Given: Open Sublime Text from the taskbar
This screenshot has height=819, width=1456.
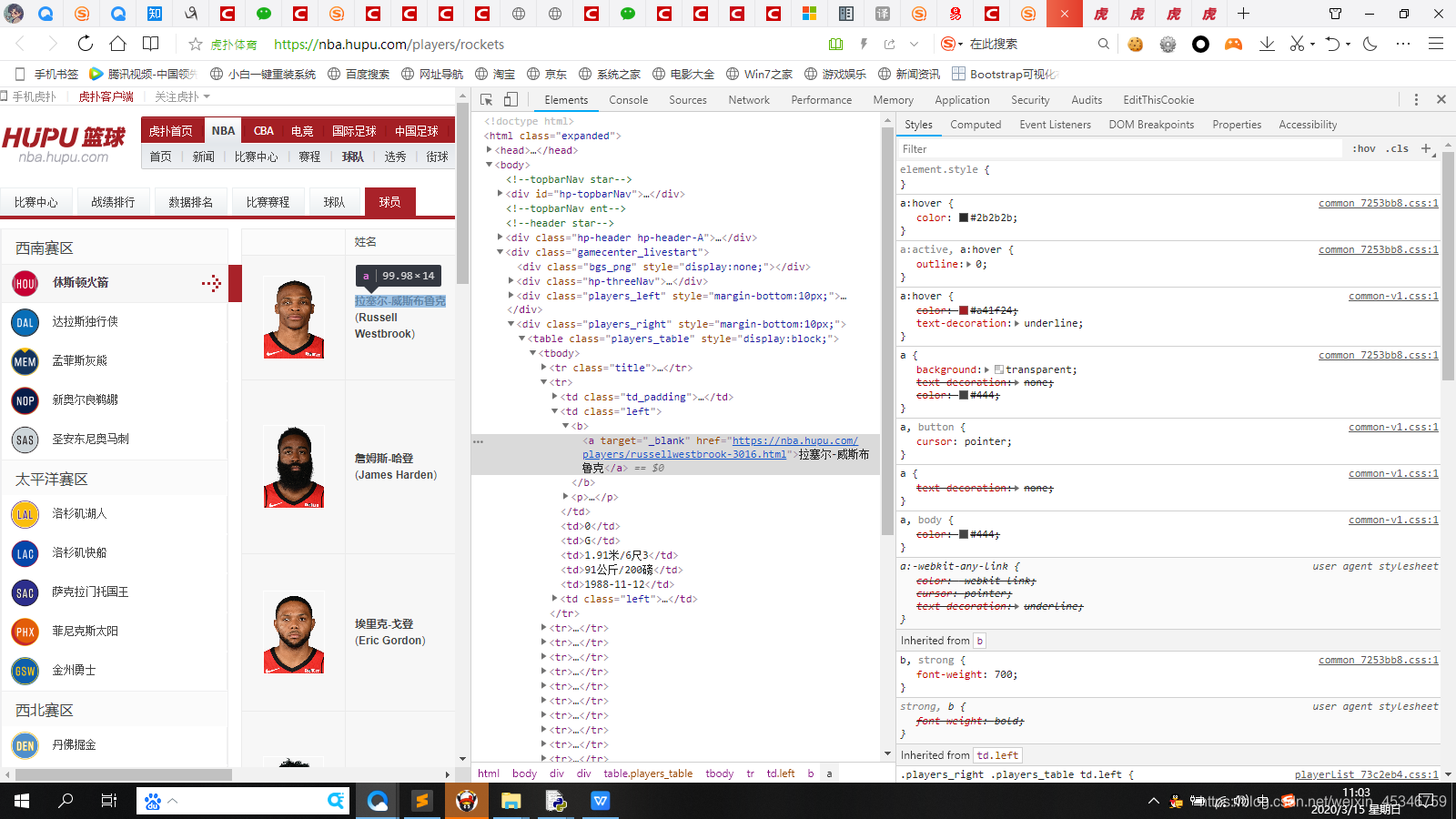Looking at the screenshot, I should 421,801.
